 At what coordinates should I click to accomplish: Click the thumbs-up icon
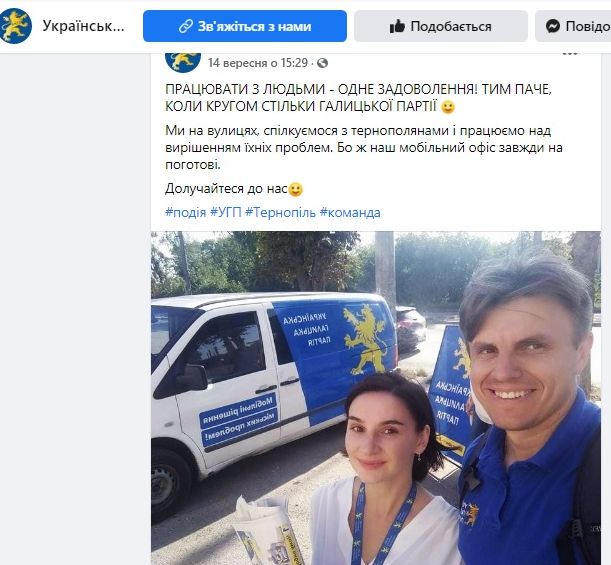coord(397,26)
